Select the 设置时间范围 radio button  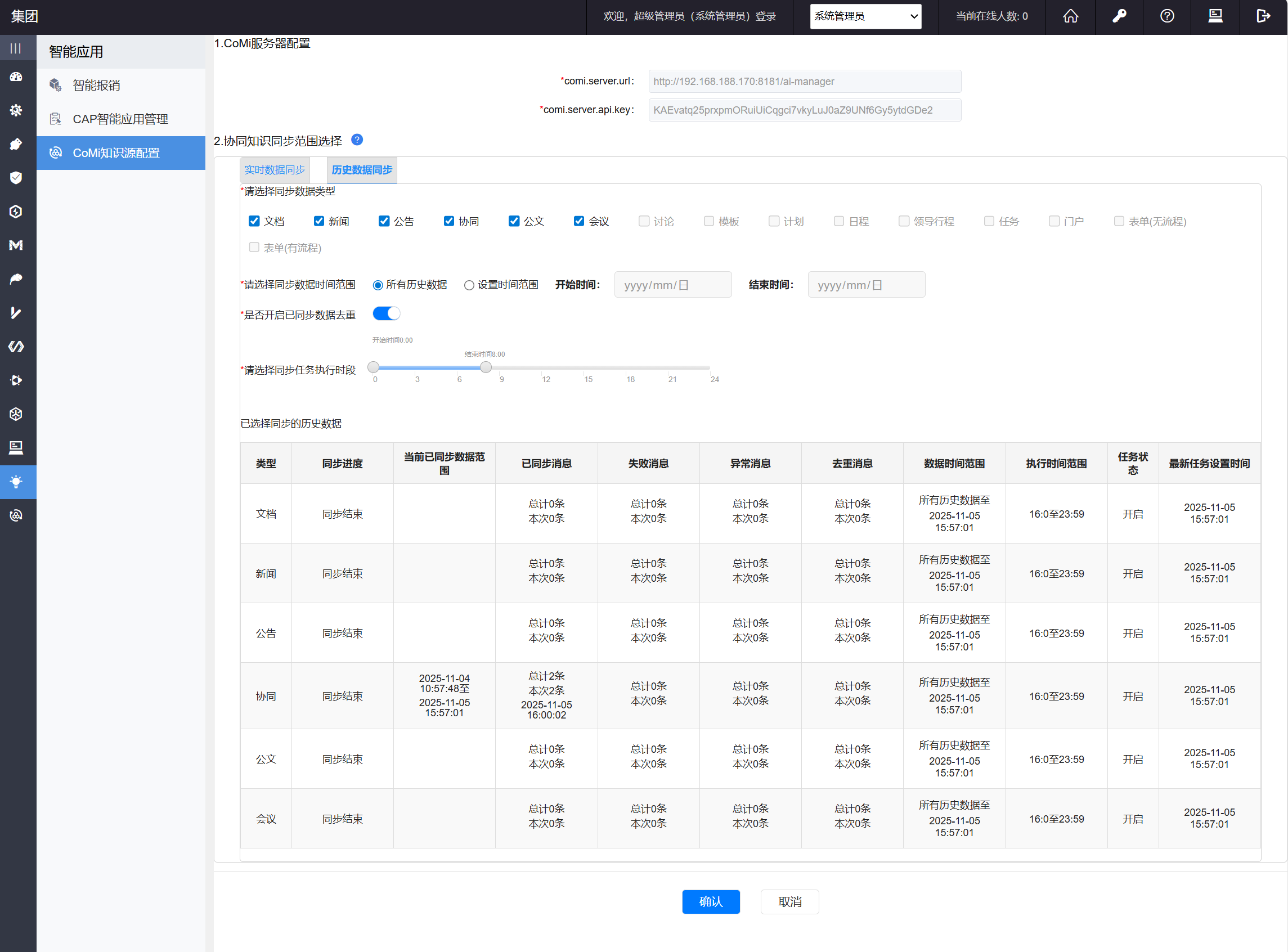click(469, 285)
